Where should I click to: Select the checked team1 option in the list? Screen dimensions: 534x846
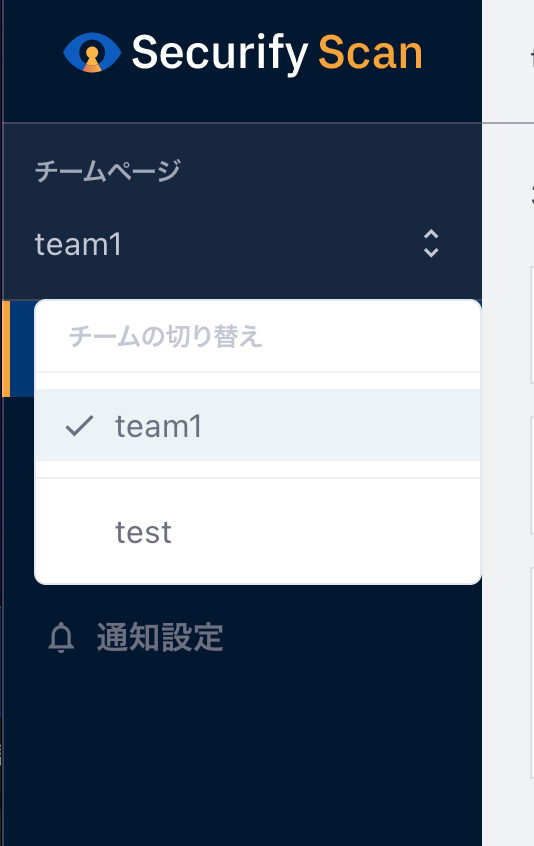[x=257, y=425]
